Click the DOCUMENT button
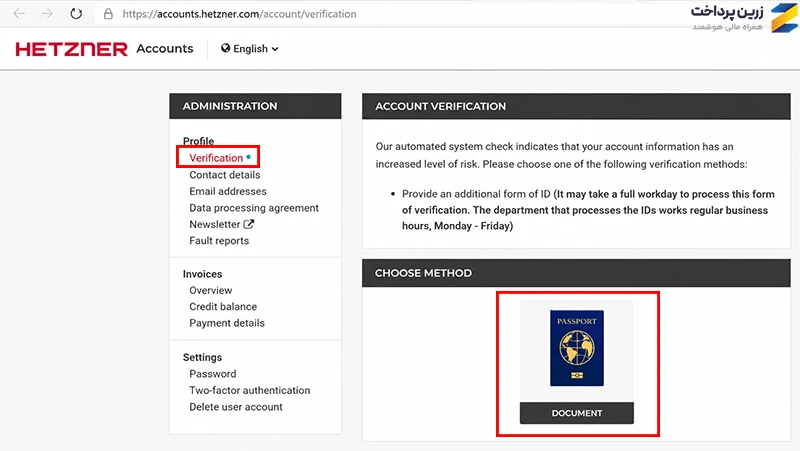 tap(577, 413)
